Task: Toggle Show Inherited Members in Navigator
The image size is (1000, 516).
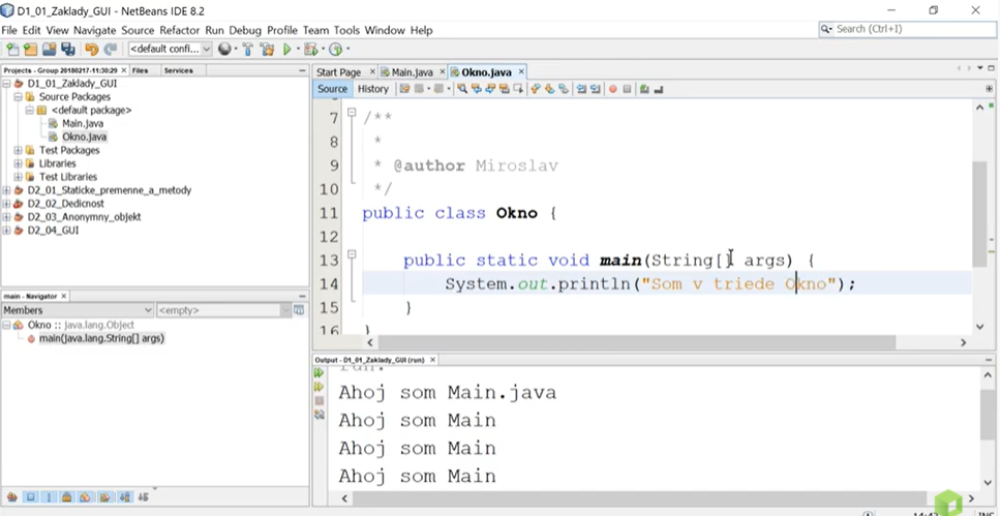Action: click(13, 496)
